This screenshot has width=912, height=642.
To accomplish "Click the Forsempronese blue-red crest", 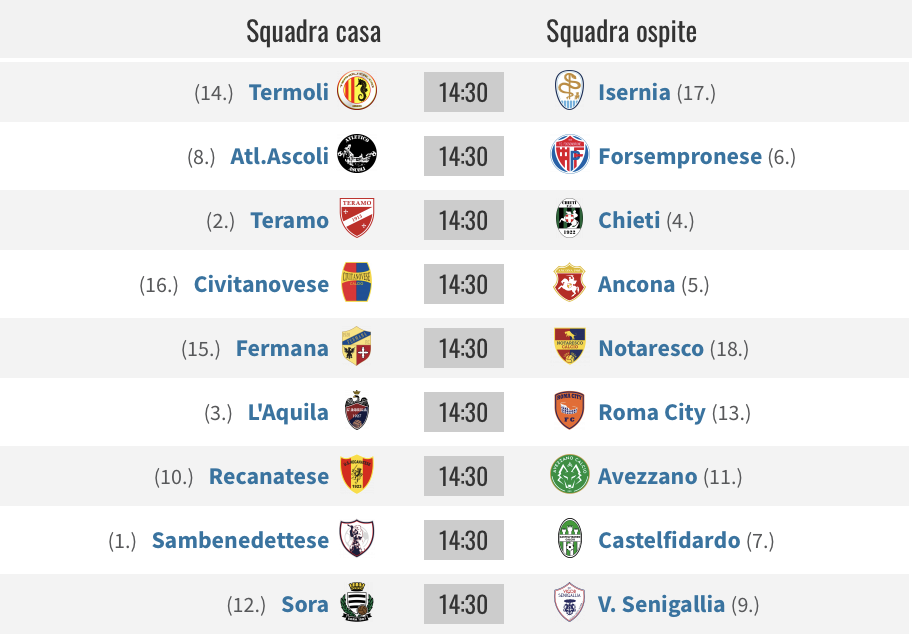I will tap(569, 155).
